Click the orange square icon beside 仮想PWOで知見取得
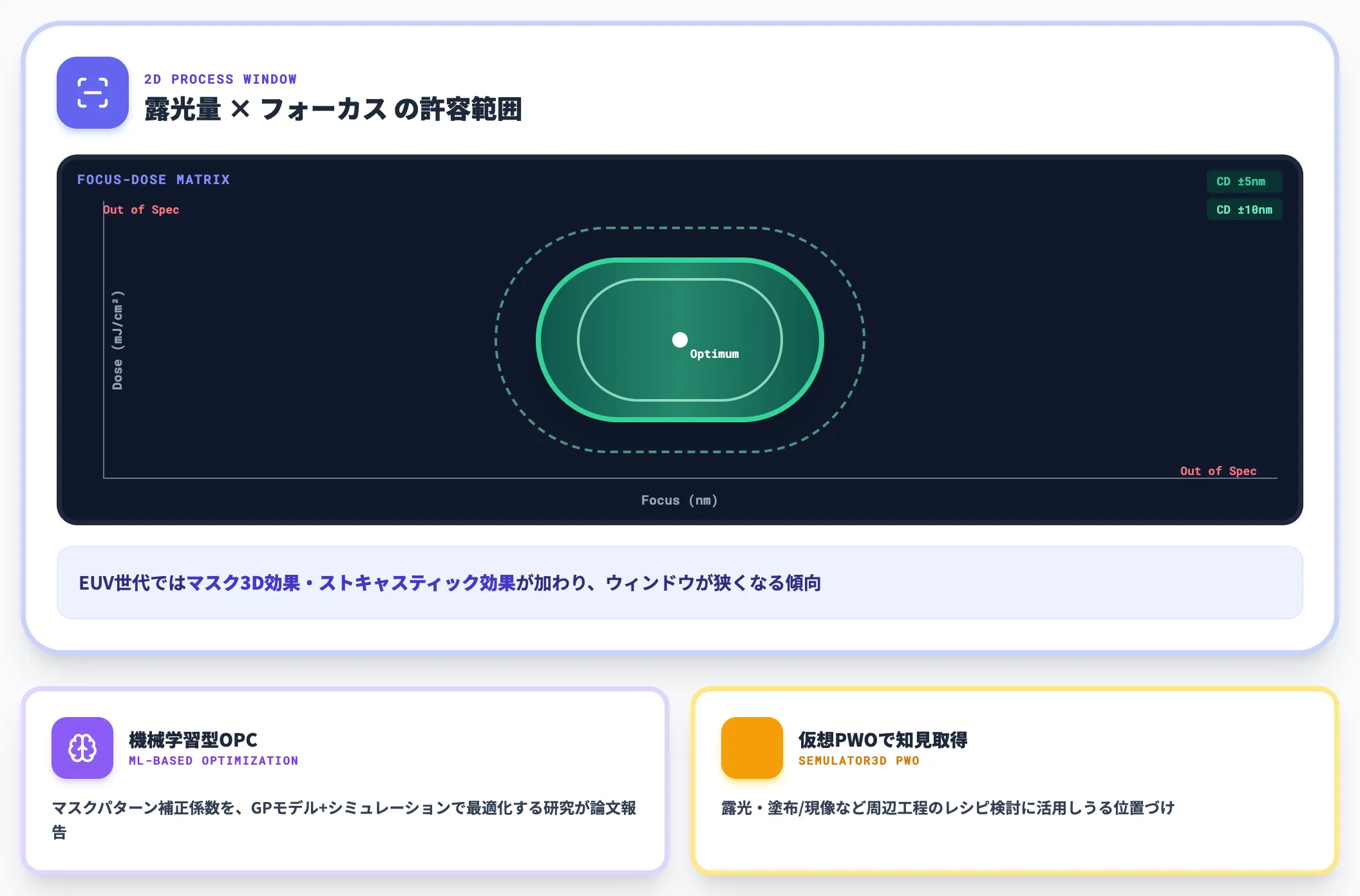The height and width of the screenshot is (896, 1360). (x=752, y=748)
